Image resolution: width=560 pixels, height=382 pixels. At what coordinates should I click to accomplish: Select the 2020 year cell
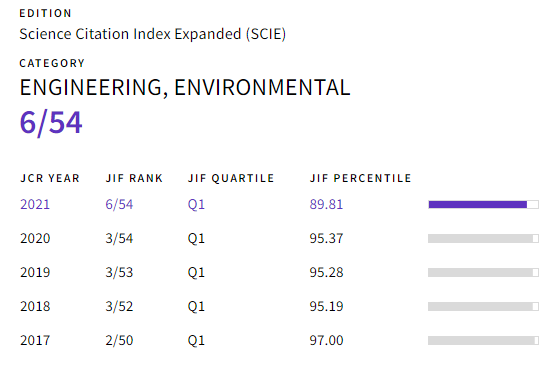pos(35,238)
